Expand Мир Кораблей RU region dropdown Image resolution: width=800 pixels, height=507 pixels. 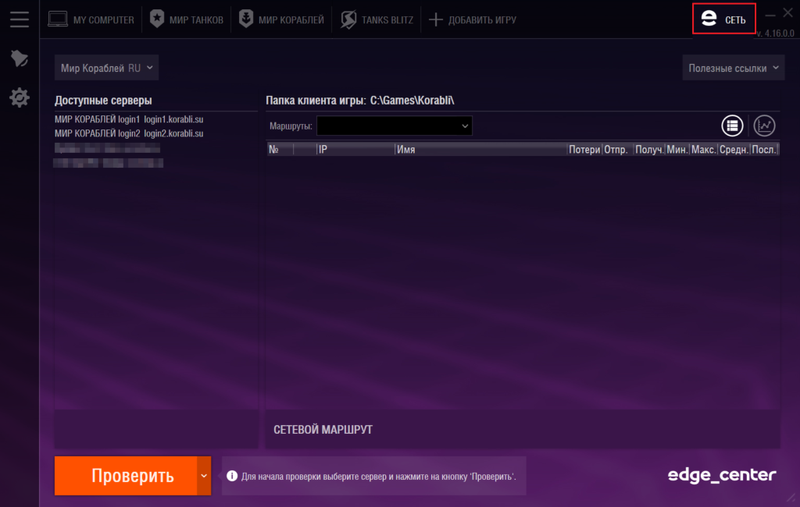(x=107, y=68)
